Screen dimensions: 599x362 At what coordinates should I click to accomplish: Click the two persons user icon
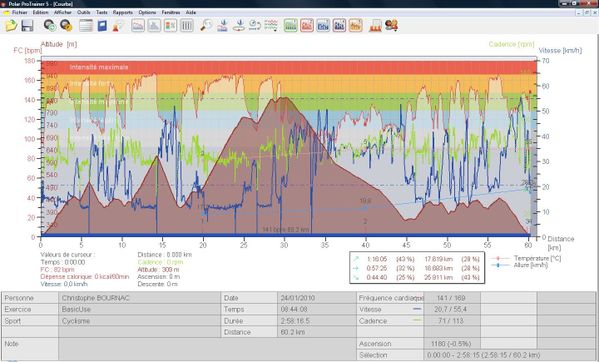(x=391, y=26)
